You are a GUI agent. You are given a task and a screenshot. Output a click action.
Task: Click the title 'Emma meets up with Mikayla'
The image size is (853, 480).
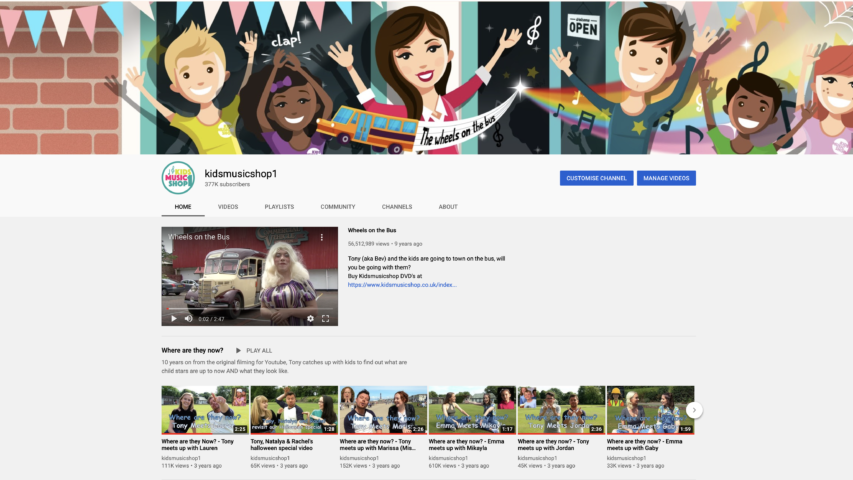467,445
